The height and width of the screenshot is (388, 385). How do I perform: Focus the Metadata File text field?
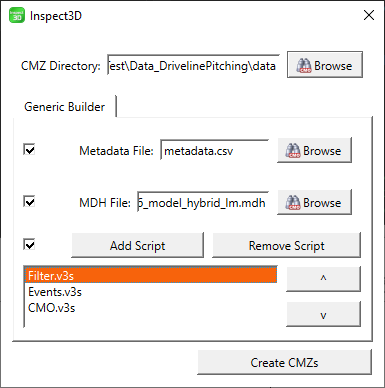(x=214, y=150)
